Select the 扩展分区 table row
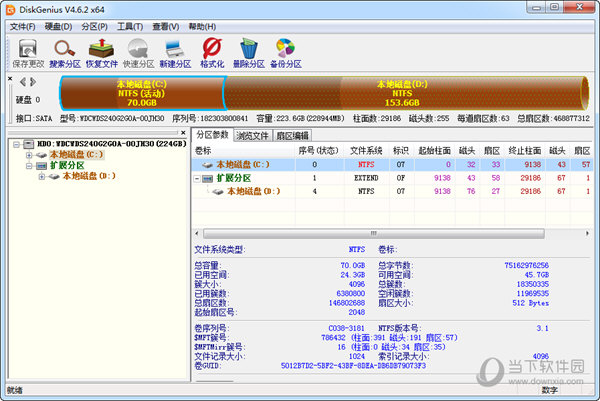The image size is (600, 401). [392, 178]
